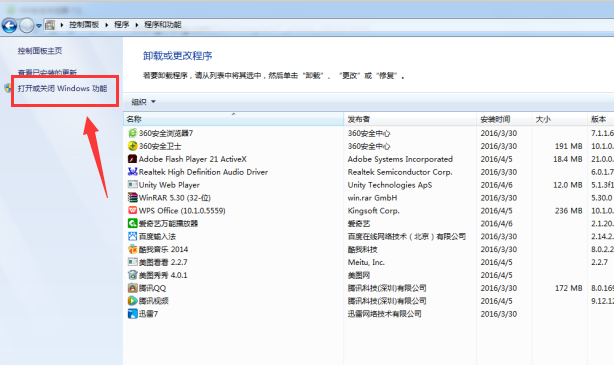
Task: Sort list by 大小 column header
Action: pyautogui.click(x=560, y=119)
